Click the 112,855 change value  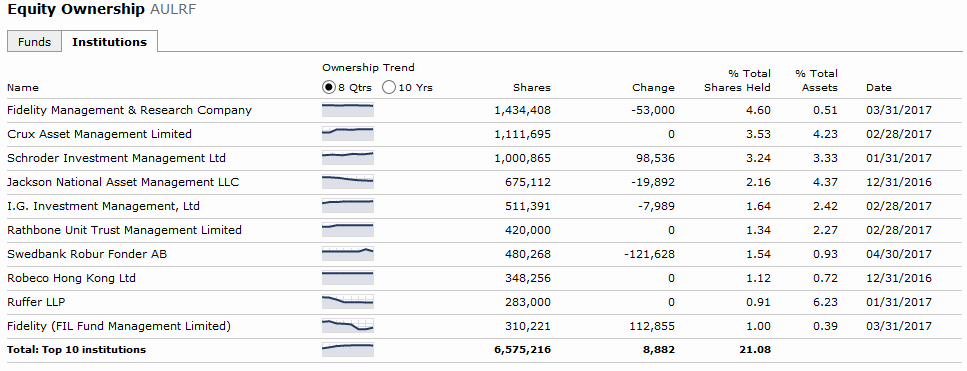(x=653, y=327)
